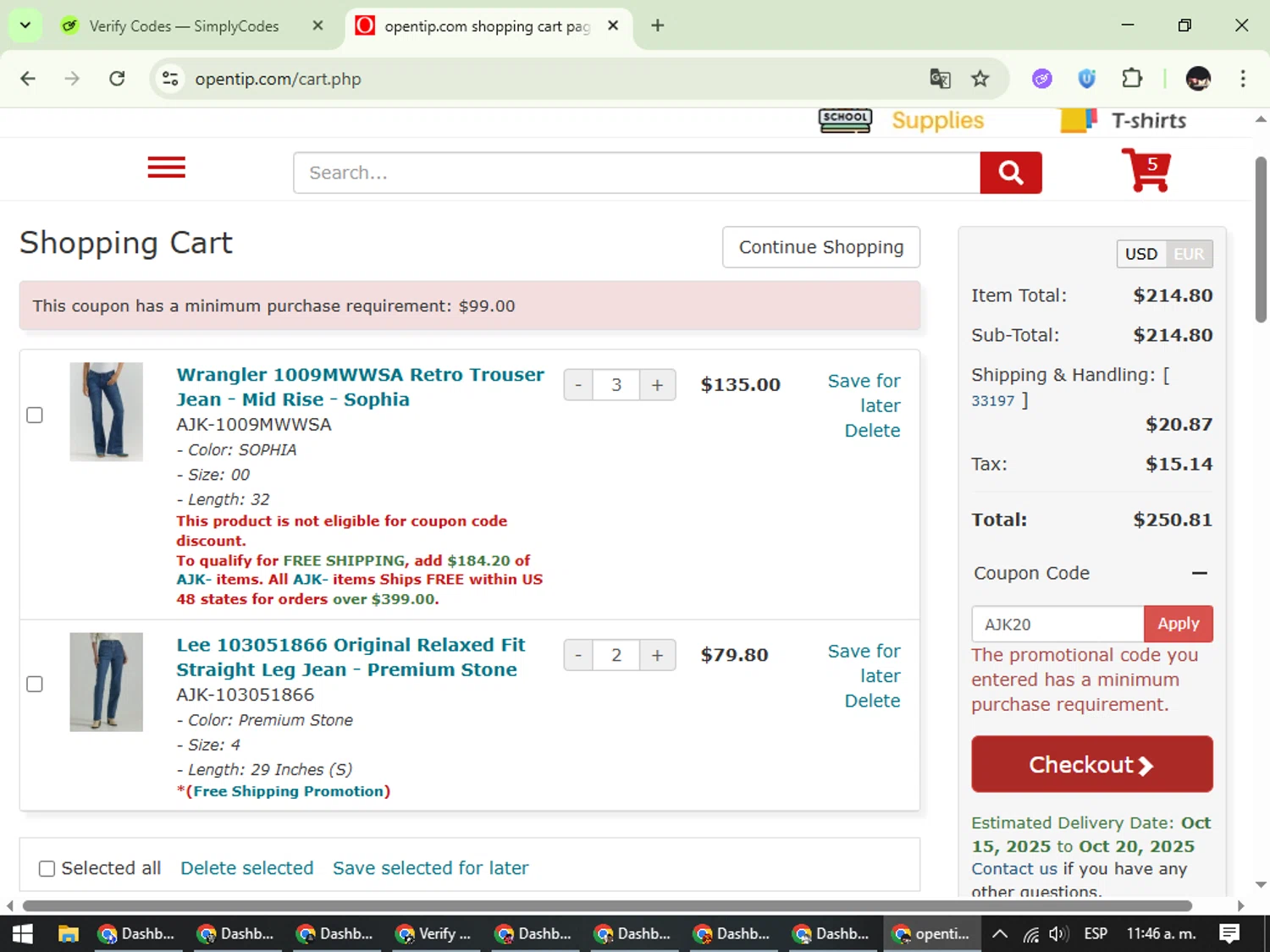Click the 33197 shipping zip code link
Viewport: 1270px width, 952px height.
point(992,401)
